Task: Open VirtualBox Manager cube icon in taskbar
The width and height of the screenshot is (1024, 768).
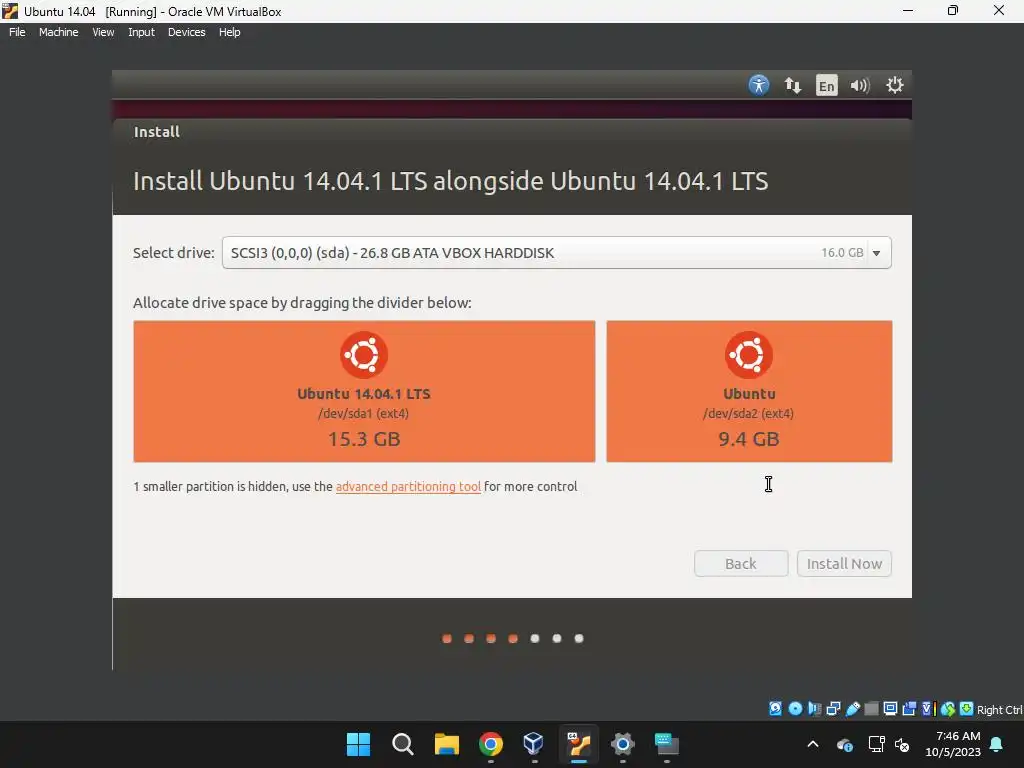Action: tap(534, 744)
